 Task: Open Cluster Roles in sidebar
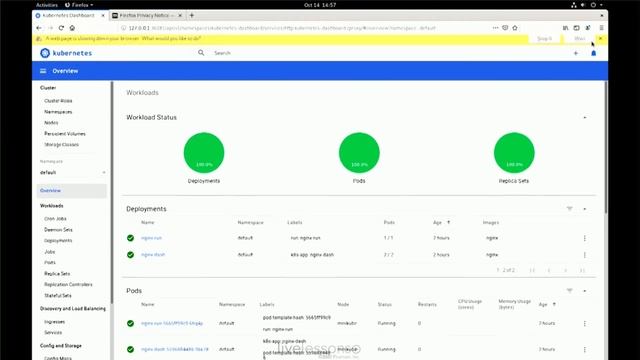[x=58, y=101]
